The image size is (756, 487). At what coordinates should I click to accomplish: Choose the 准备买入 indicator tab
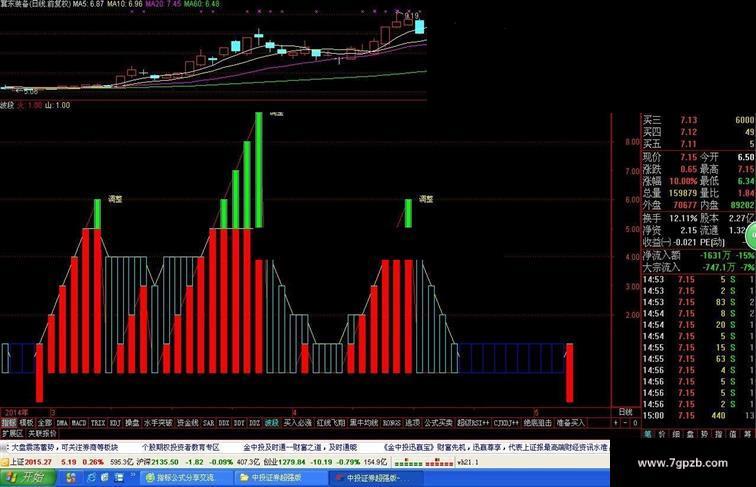(570, 423)
